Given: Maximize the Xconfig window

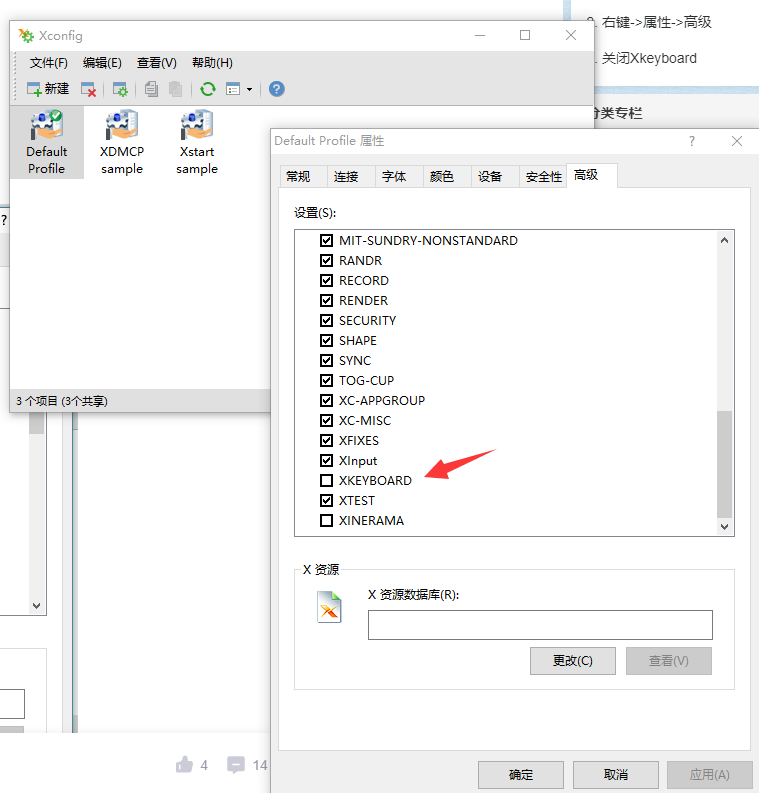Looking at the screenshot, I should click(525, 35).
